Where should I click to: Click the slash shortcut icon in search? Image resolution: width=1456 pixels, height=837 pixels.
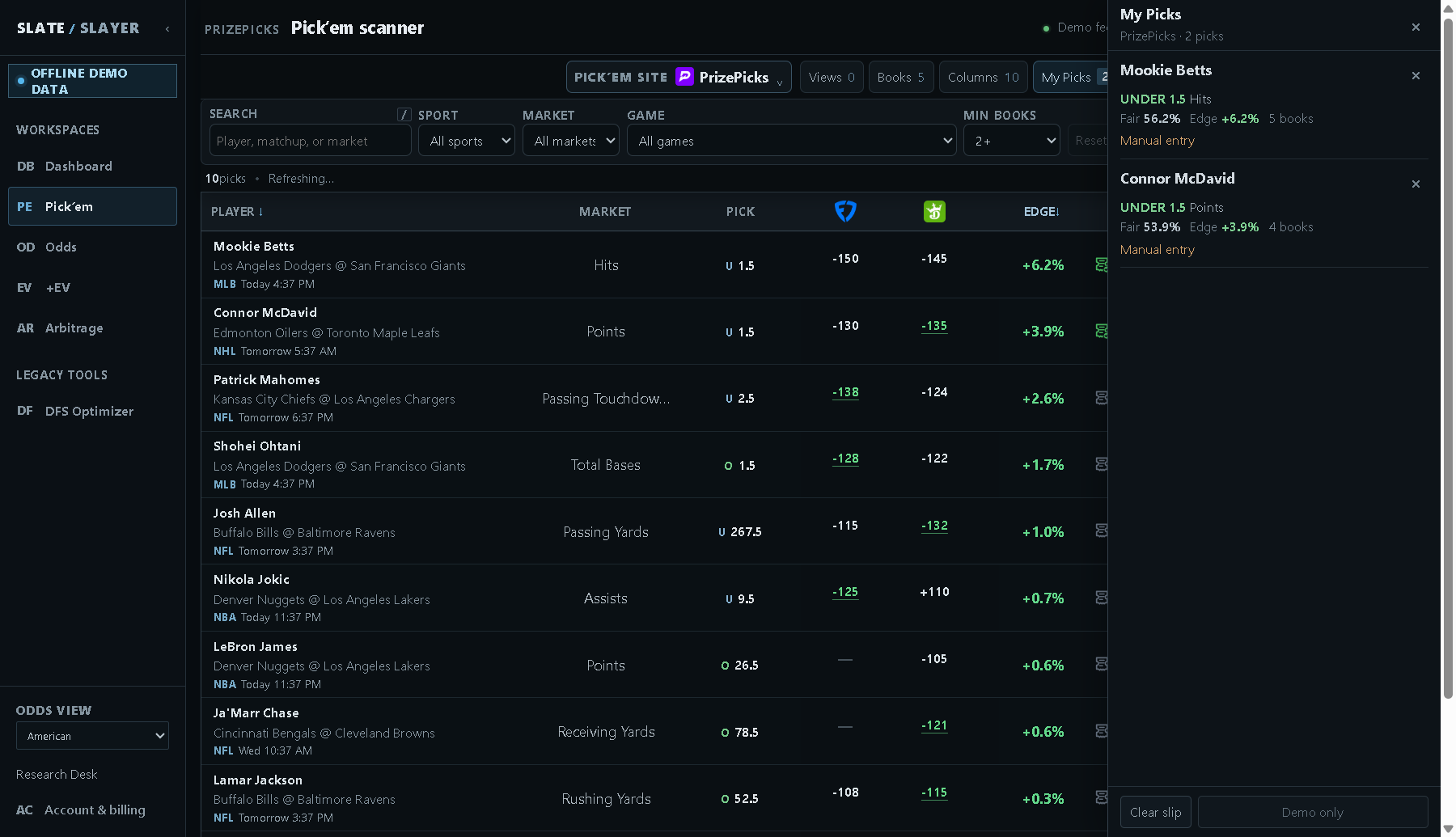[404, 115]
